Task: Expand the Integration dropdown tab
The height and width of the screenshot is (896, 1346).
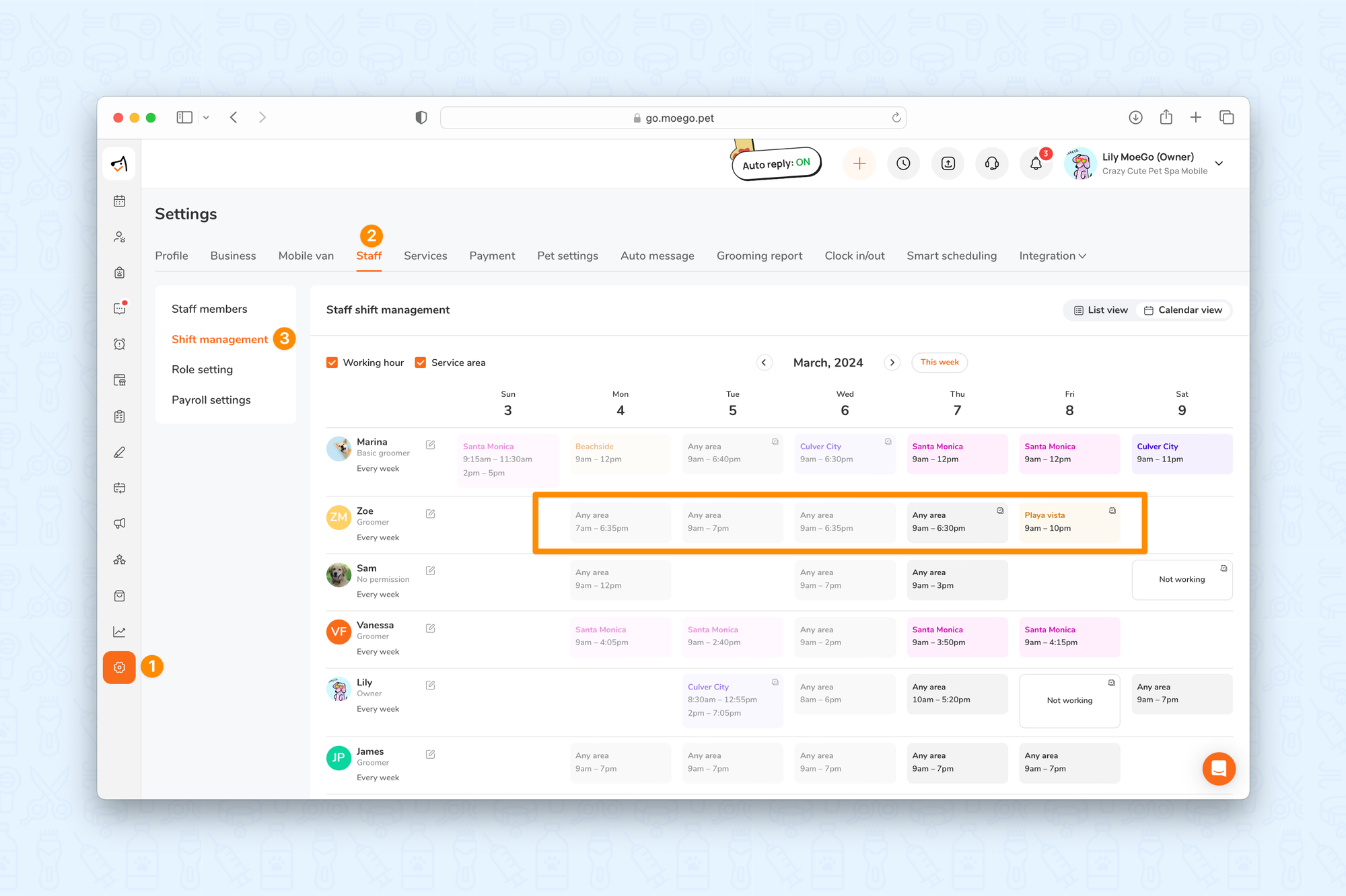Action: pyautogui.click(x=1052, y=256)
